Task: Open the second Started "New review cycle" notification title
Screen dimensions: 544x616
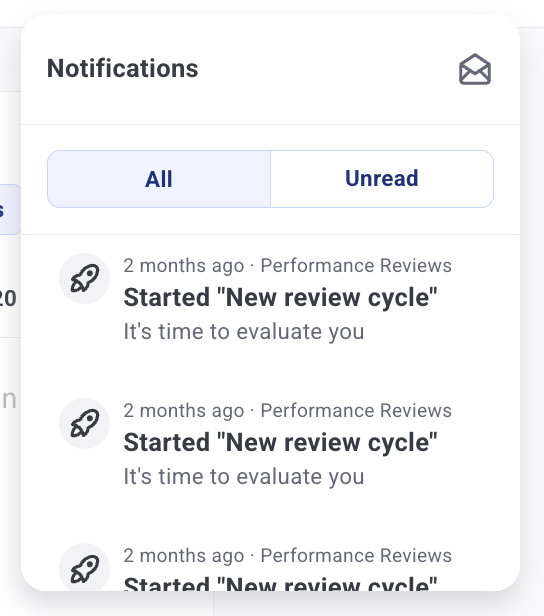Action: (280, 442)
